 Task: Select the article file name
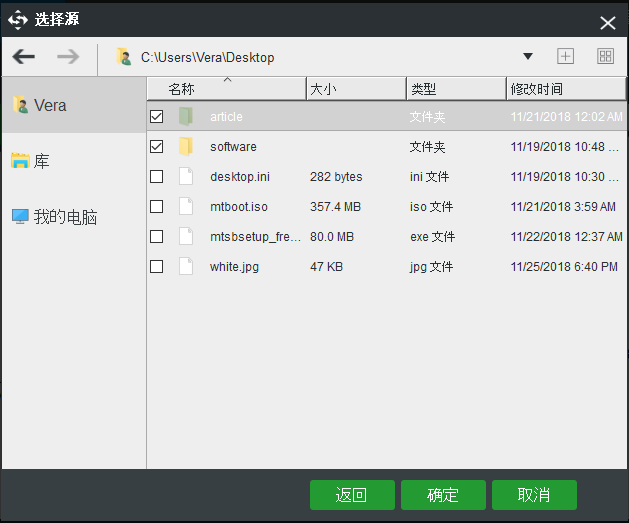click(226, 117)
